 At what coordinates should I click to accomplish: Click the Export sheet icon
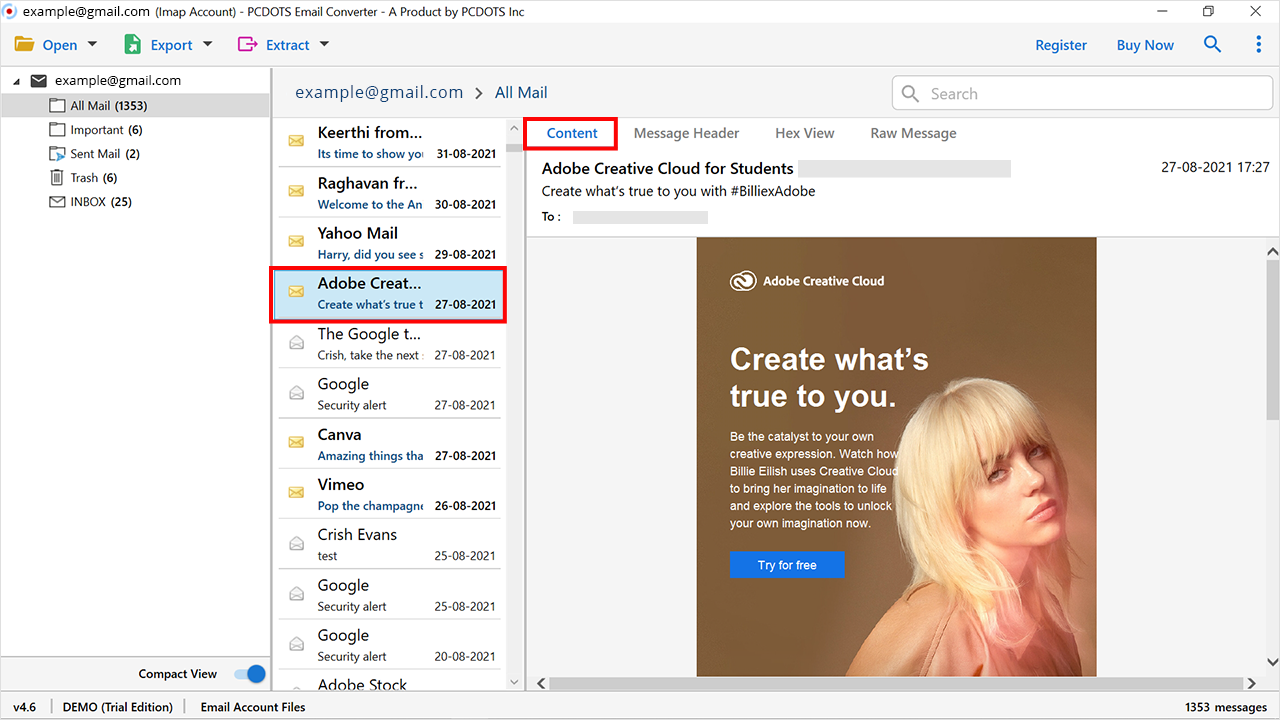[133, 45]
